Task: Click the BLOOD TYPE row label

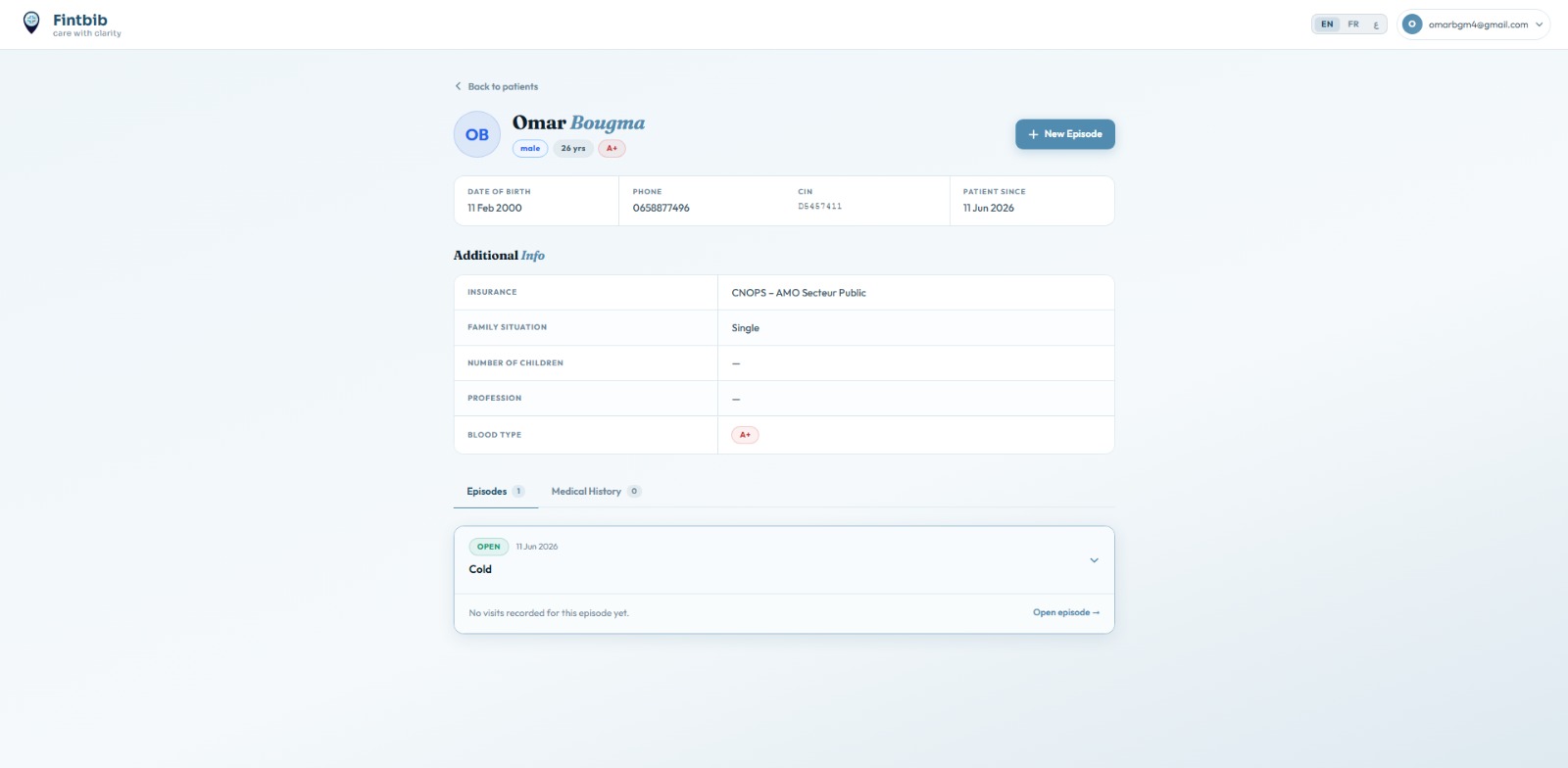Action: pos(495,435)
